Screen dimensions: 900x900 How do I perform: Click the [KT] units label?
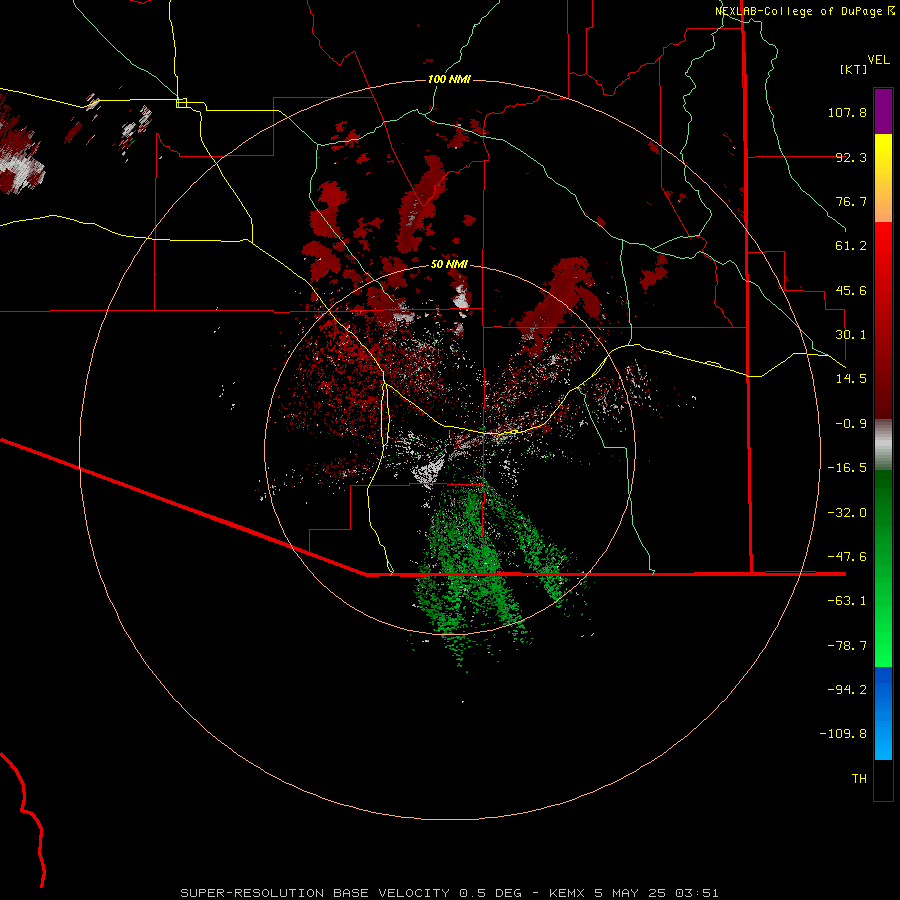click(x=854, y=69)
